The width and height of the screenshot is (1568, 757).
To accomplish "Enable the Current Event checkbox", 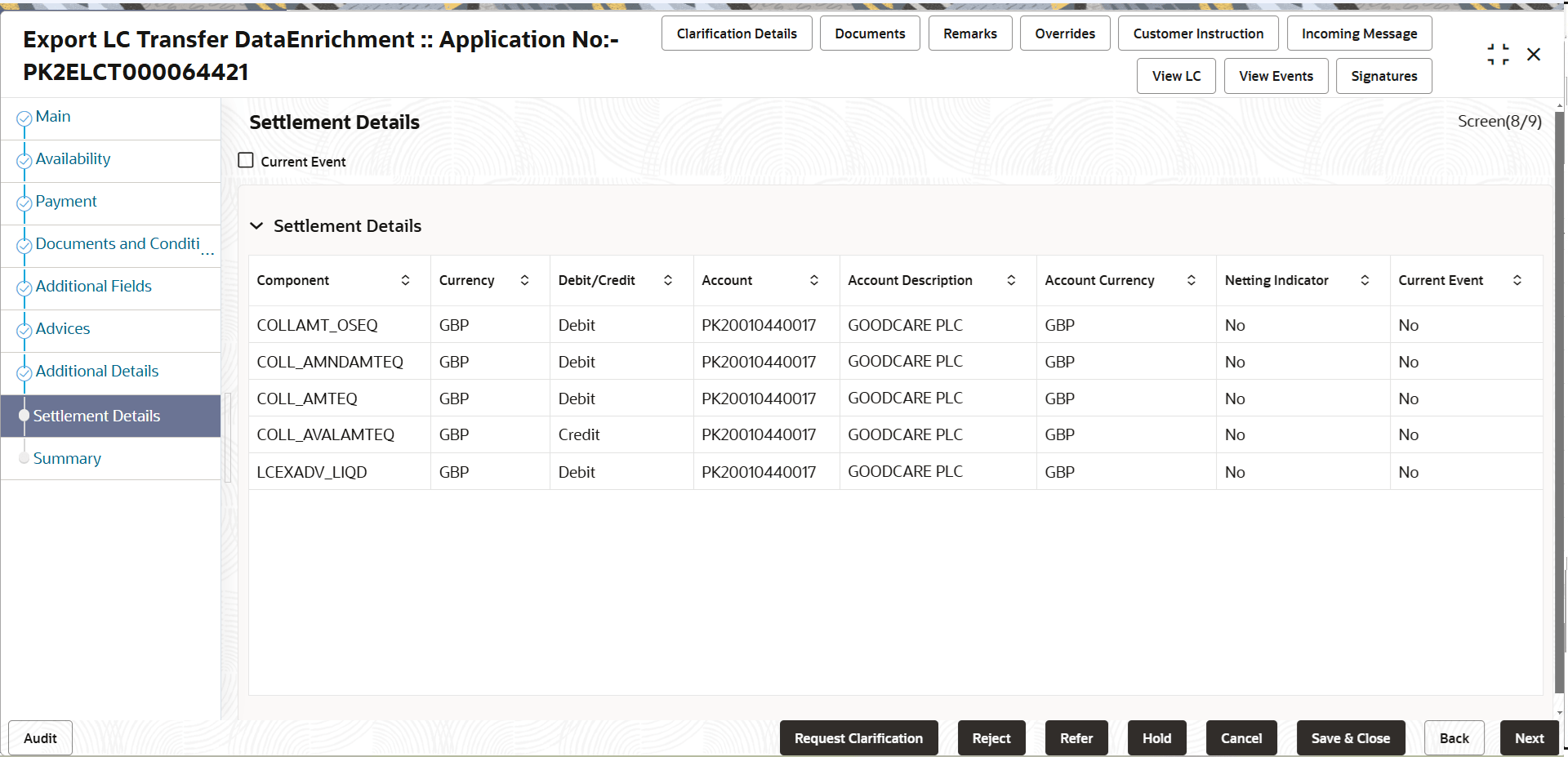I will click(x=245, y=160).
